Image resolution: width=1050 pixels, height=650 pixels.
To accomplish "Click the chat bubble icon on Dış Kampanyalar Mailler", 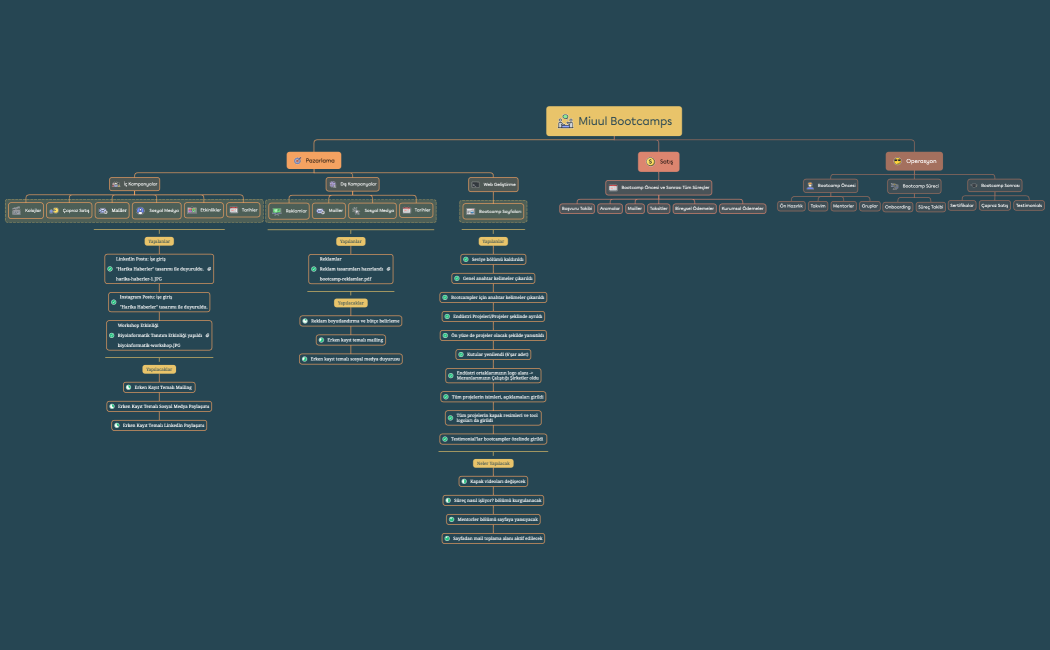I will (320, 211).
